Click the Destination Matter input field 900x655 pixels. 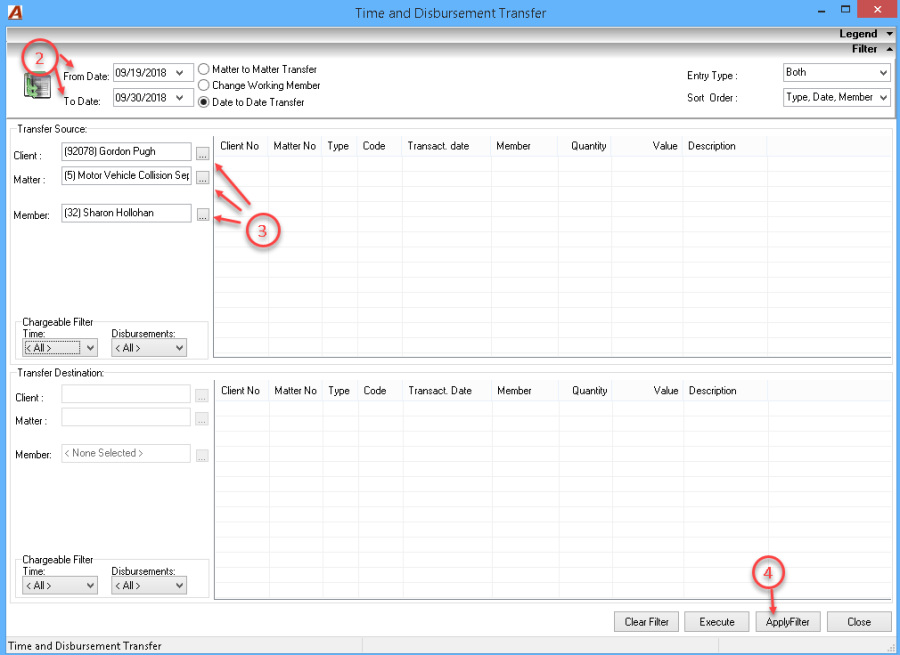tap(126, 417)
